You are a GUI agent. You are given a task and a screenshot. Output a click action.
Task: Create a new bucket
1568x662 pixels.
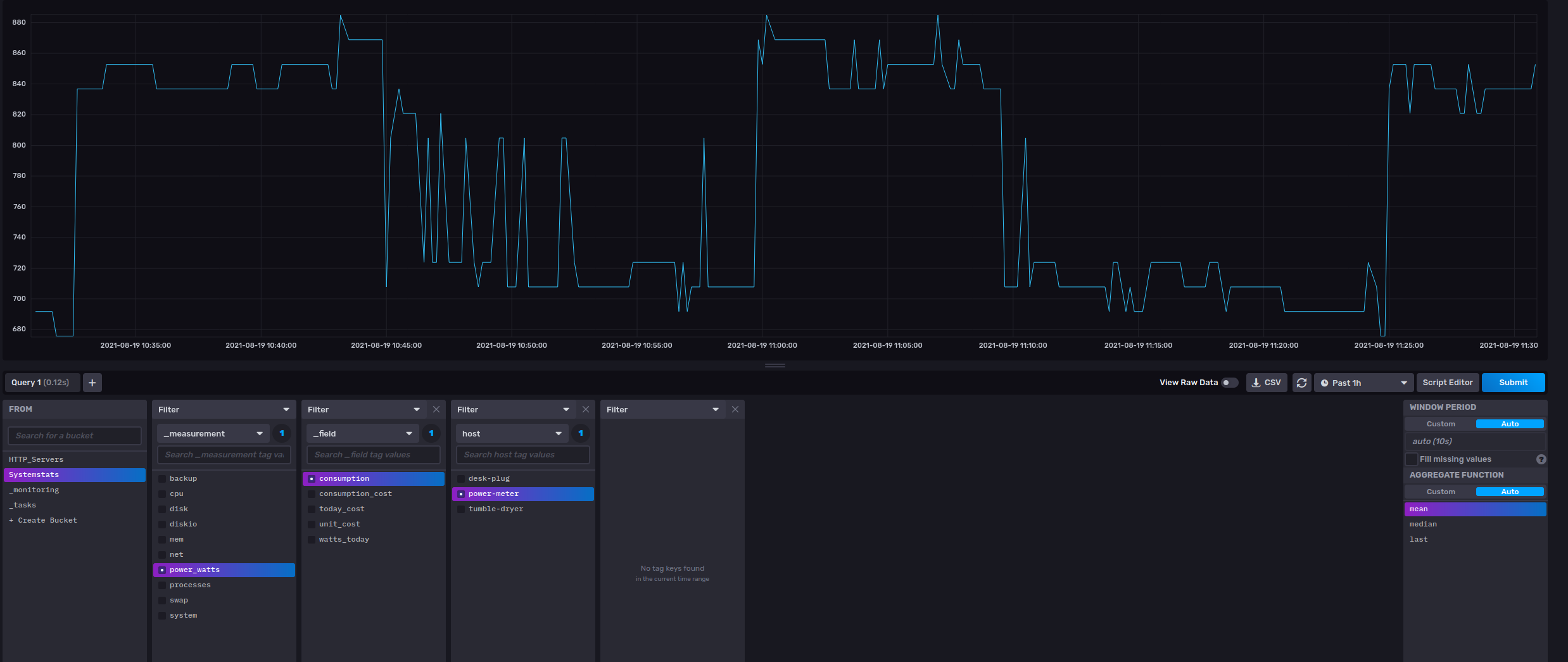pyautogui.click(x=75, y=521)
